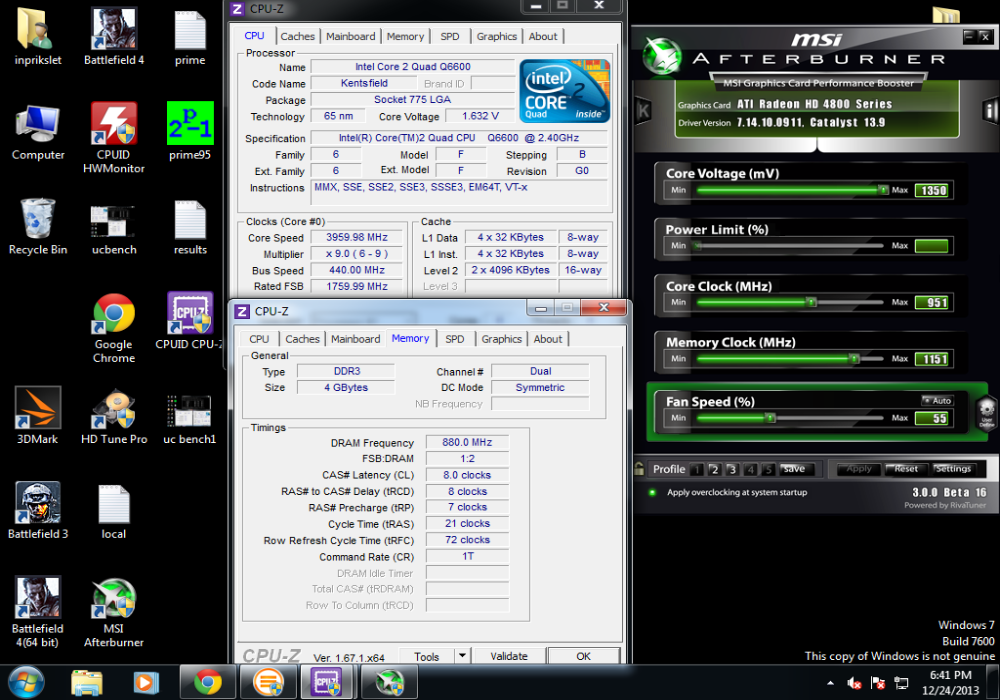Click Reset in Afterburner
This screenshot has height=700, width=1000.
(x=906, y=469)
